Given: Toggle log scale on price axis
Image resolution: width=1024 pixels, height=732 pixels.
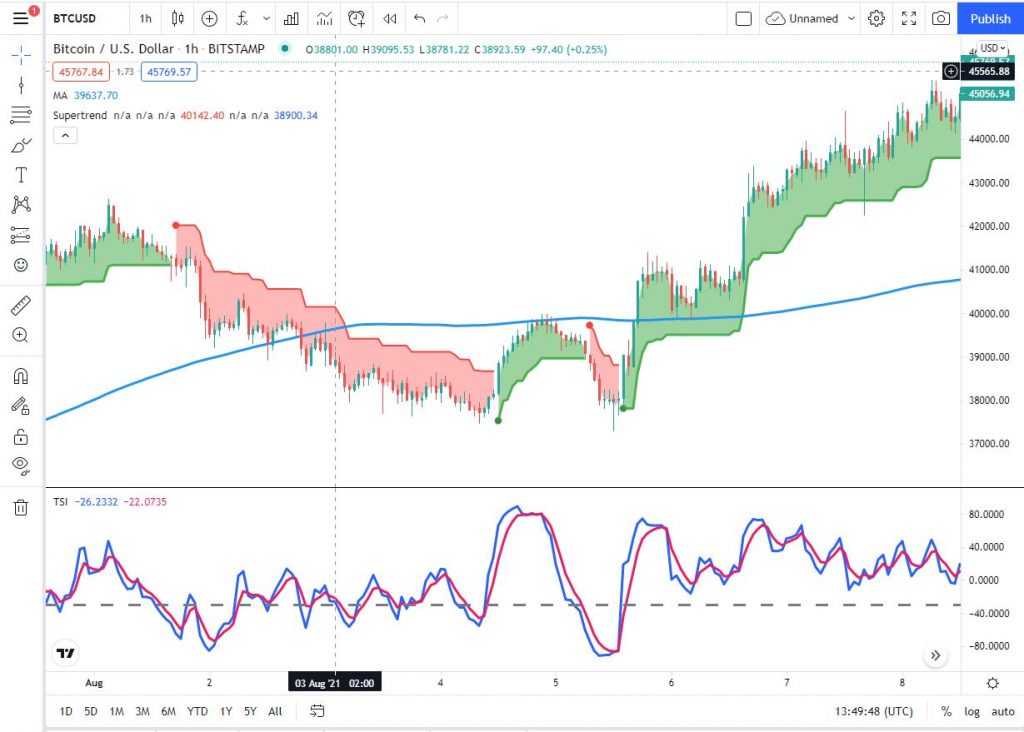Looking at the screenshot, I should pyautogui.click(x=972, y=711).
